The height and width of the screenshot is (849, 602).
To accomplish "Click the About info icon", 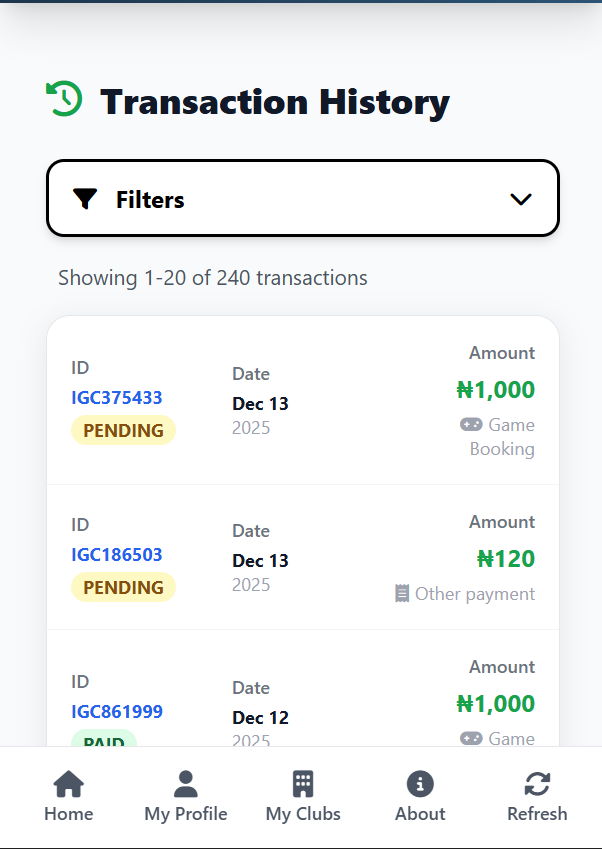I will pyautogui.click(x=420, y=783).
